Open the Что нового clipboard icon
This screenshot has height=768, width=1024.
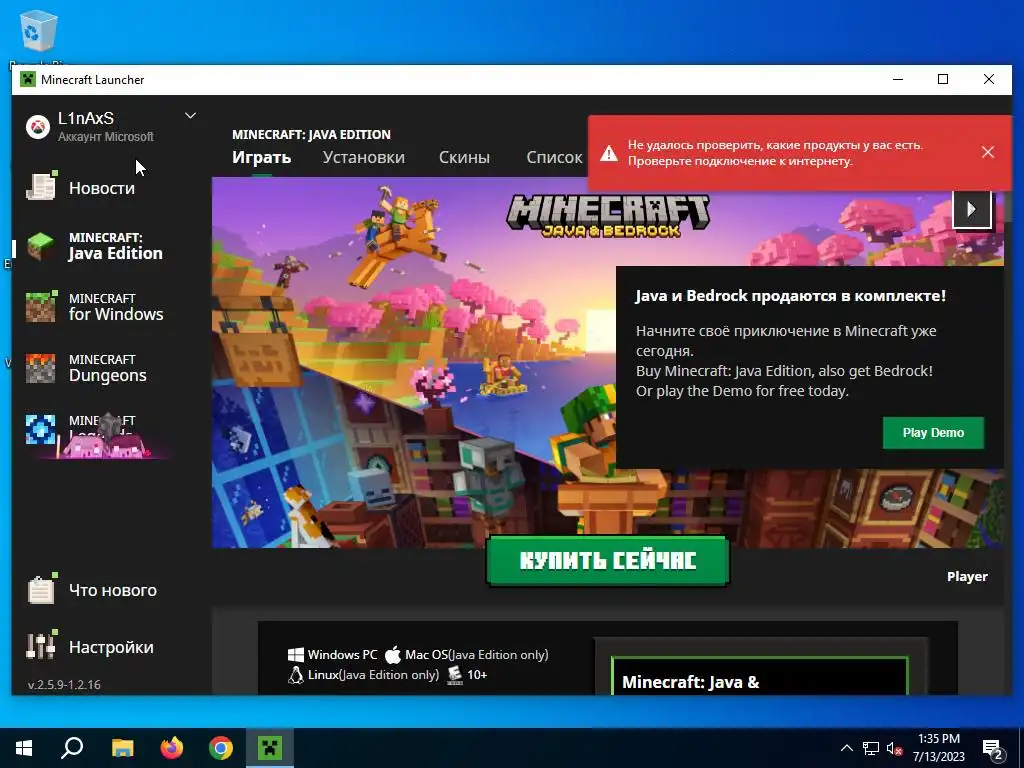(41, 589)
